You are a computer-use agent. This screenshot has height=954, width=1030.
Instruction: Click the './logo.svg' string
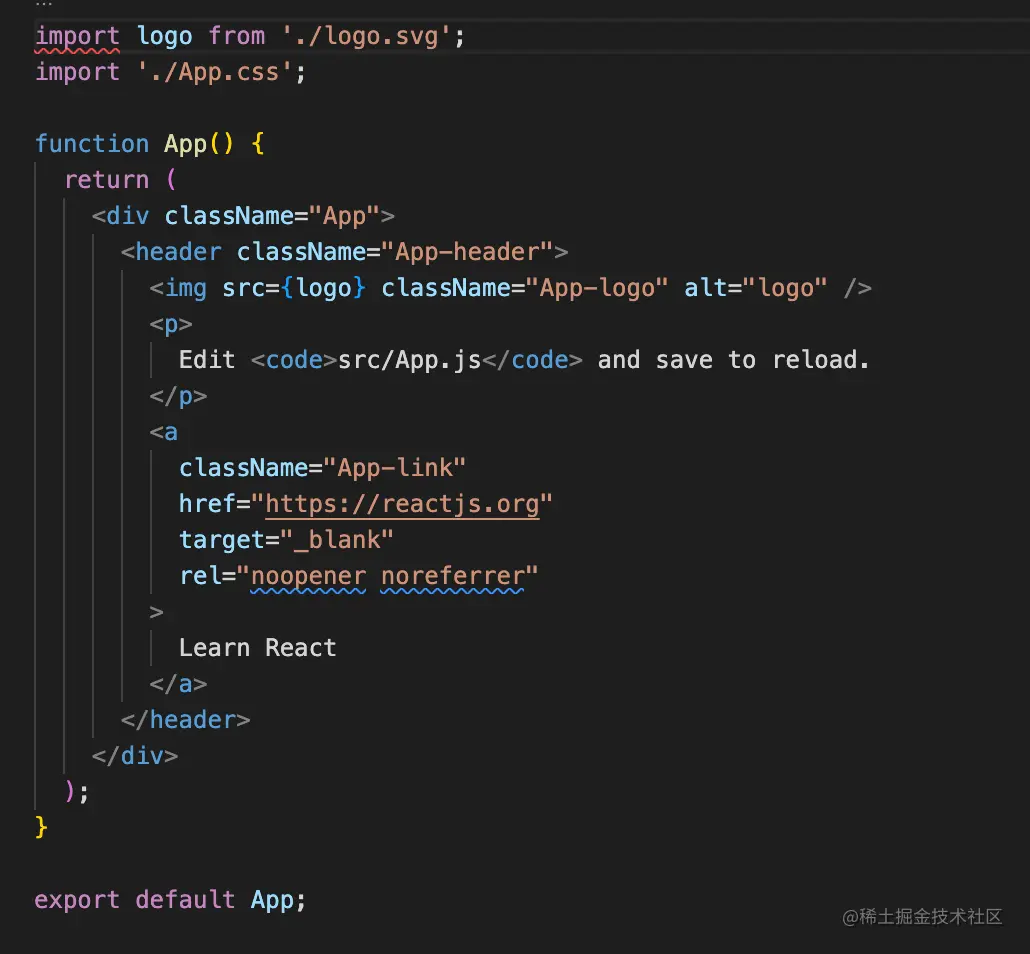[x=367, y=36]
